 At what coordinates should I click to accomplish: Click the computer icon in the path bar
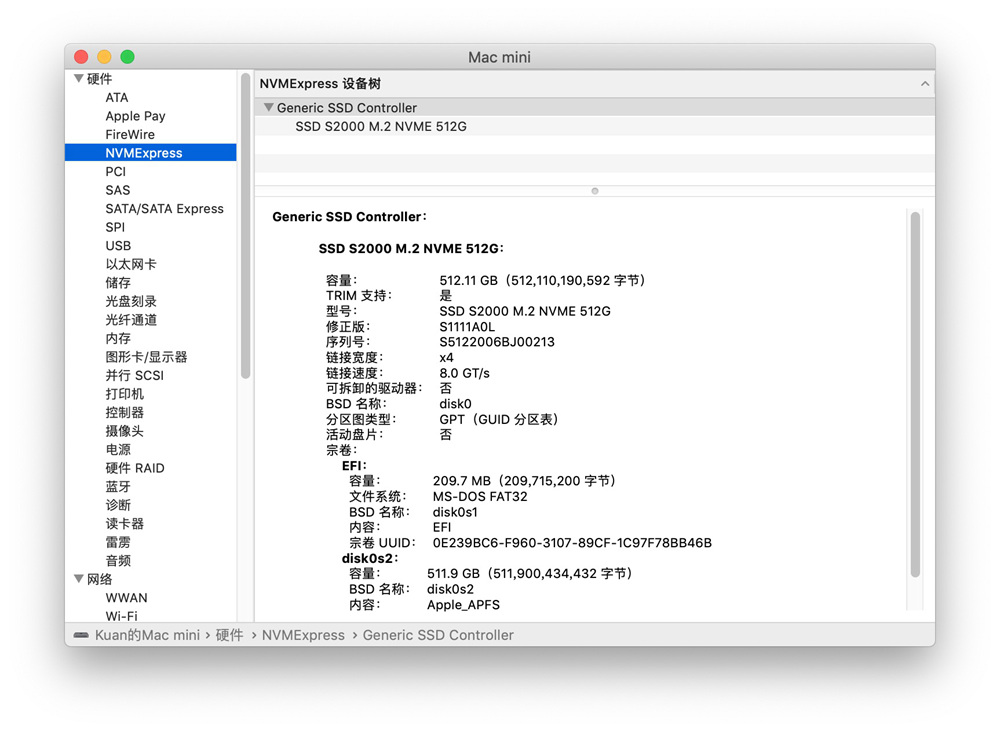(x=81, y=635)
